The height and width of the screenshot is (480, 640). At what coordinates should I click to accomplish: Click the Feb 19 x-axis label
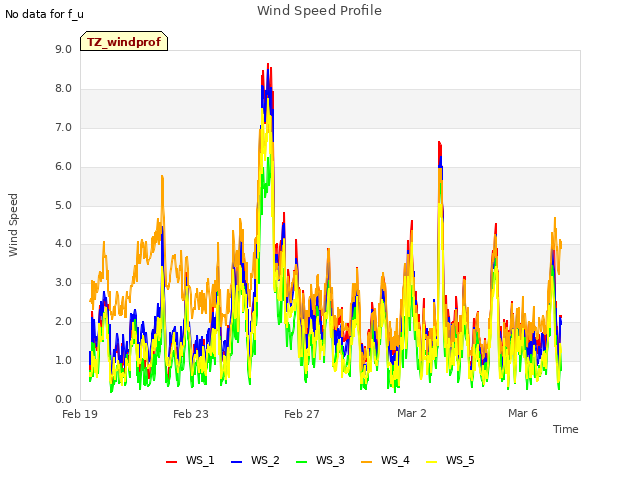pyautogui.click(x=80, y=414)
